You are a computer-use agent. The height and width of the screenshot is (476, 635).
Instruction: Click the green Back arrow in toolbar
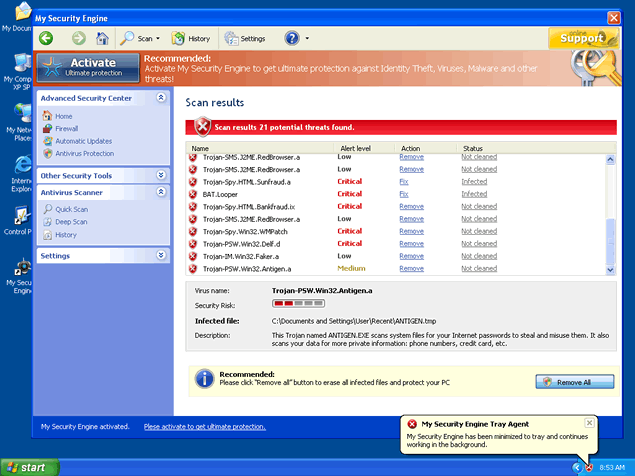coord(46,38)
